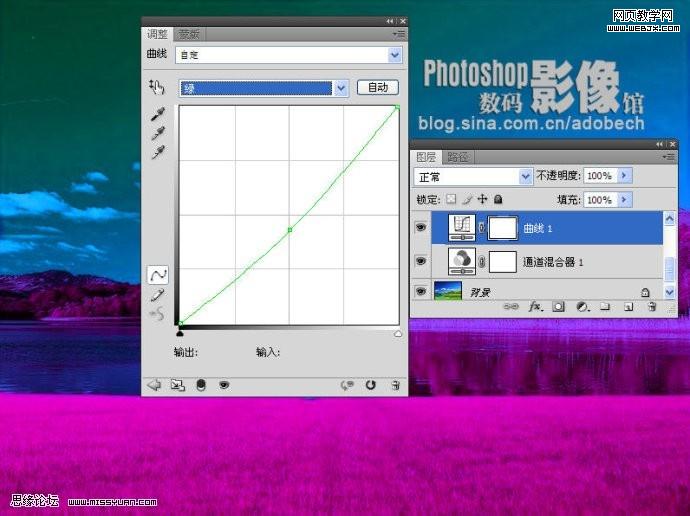Open the curves preset dropdown showing 自定
The width and height of the screenshot is (690, 516).
tap(289, 55)
